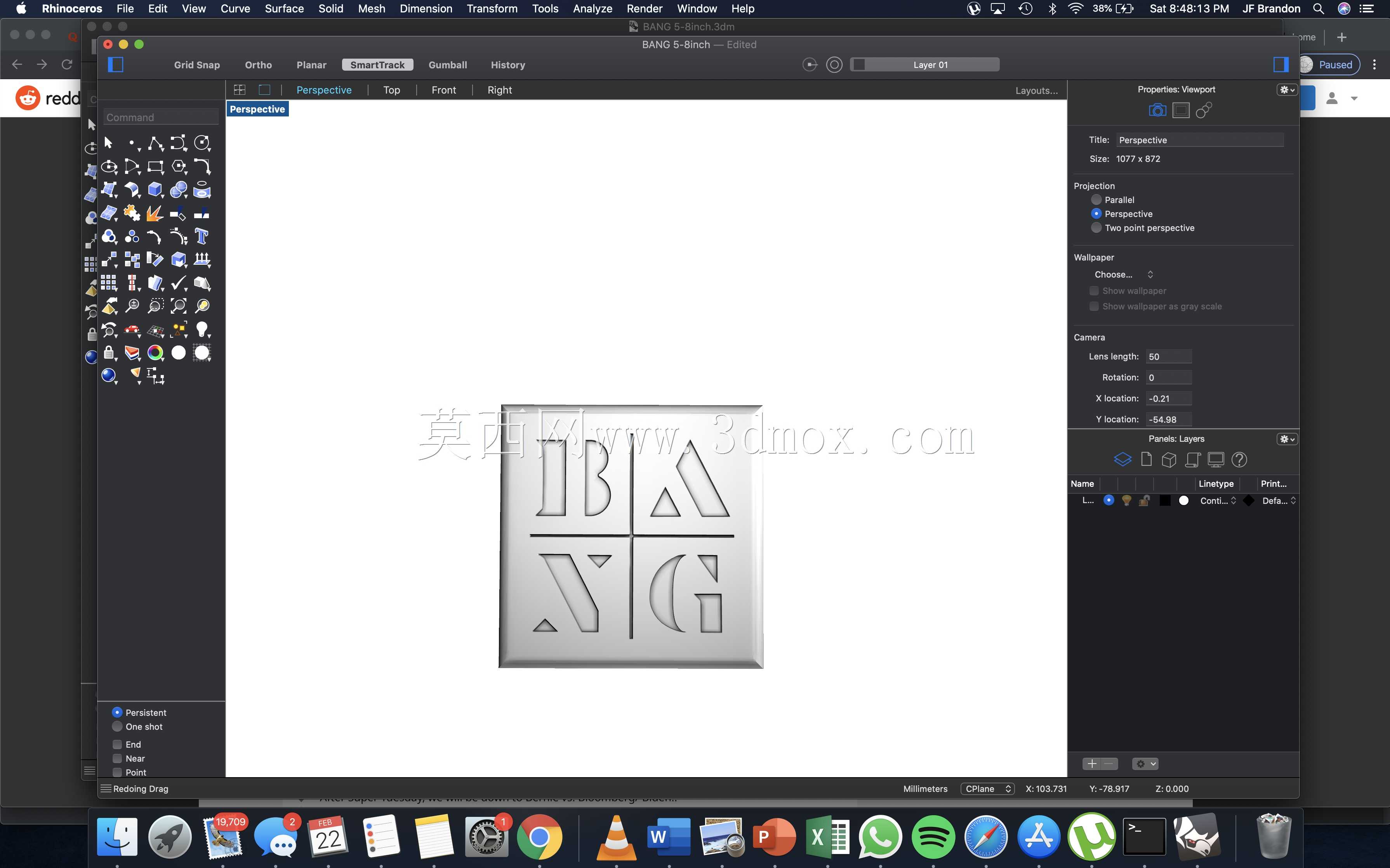Switch to the Front viewport tab

[444, 90]
